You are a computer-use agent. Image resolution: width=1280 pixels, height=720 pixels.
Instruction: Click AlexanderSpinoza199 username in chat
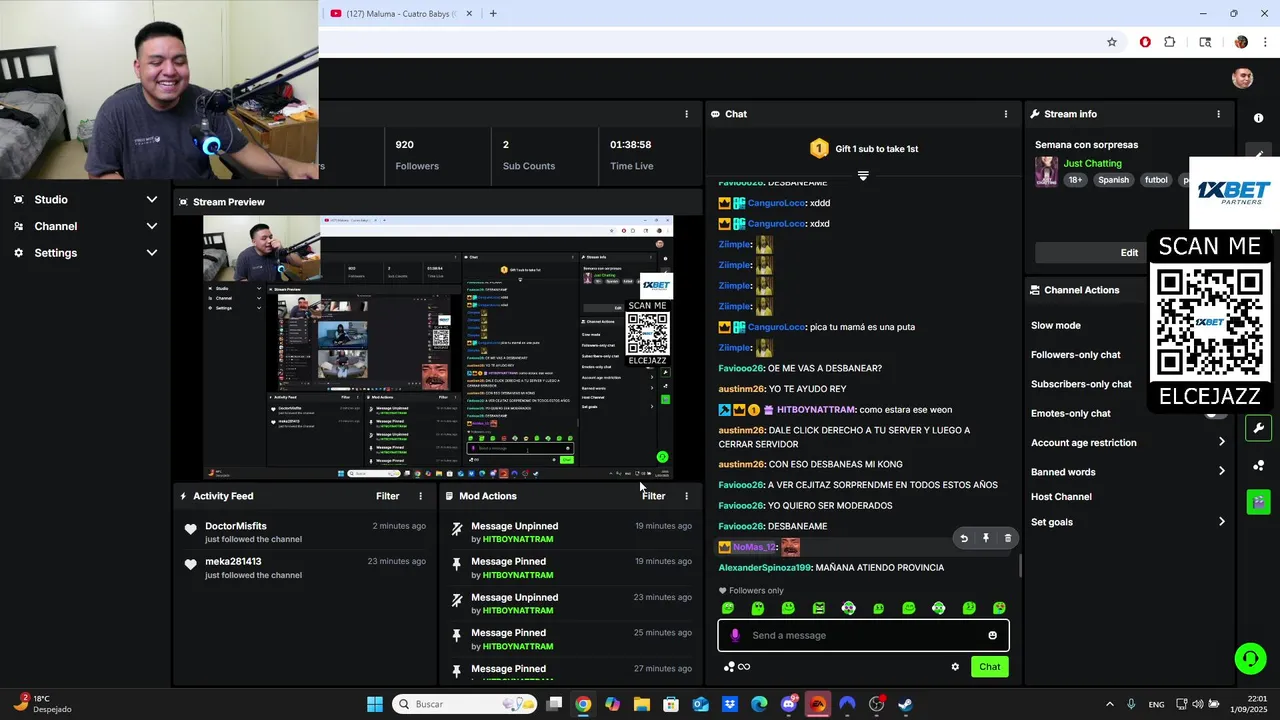[x=765, y=568]
